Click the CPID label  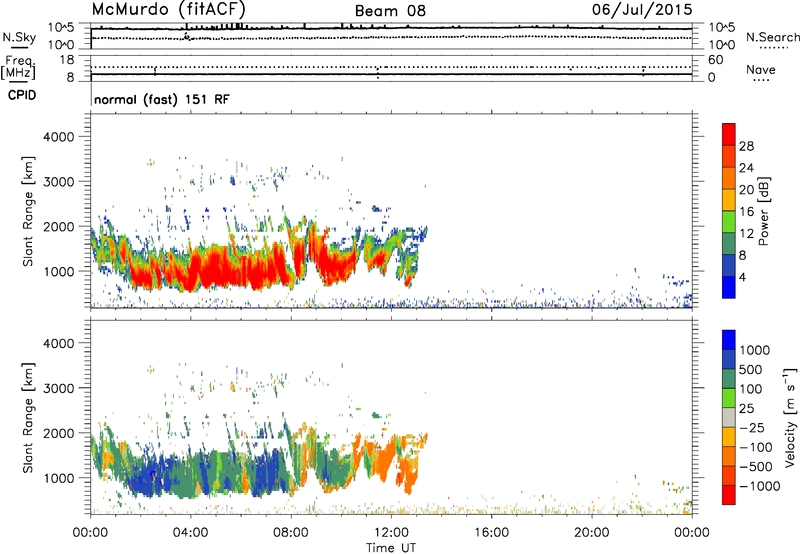[22, 95]
